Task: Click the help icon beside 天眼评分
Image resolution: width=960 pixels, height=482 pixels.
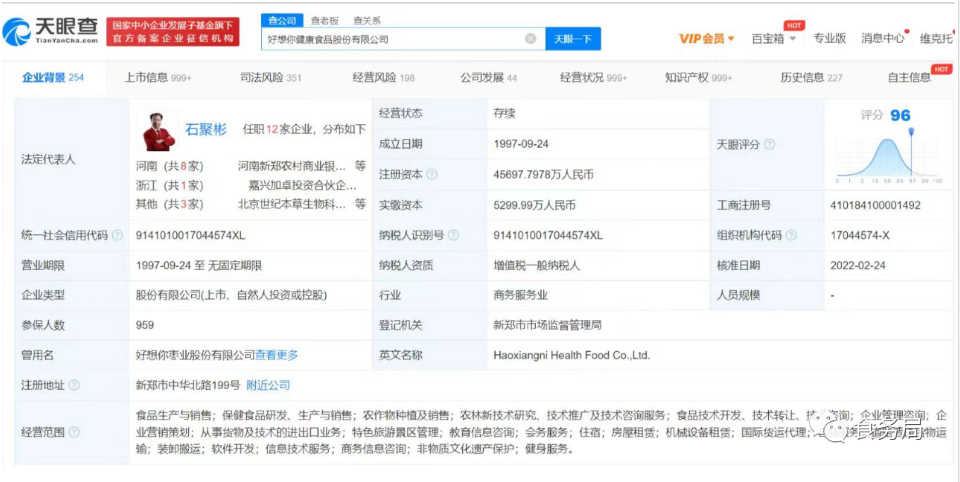Action: click(x=769, y=144)
